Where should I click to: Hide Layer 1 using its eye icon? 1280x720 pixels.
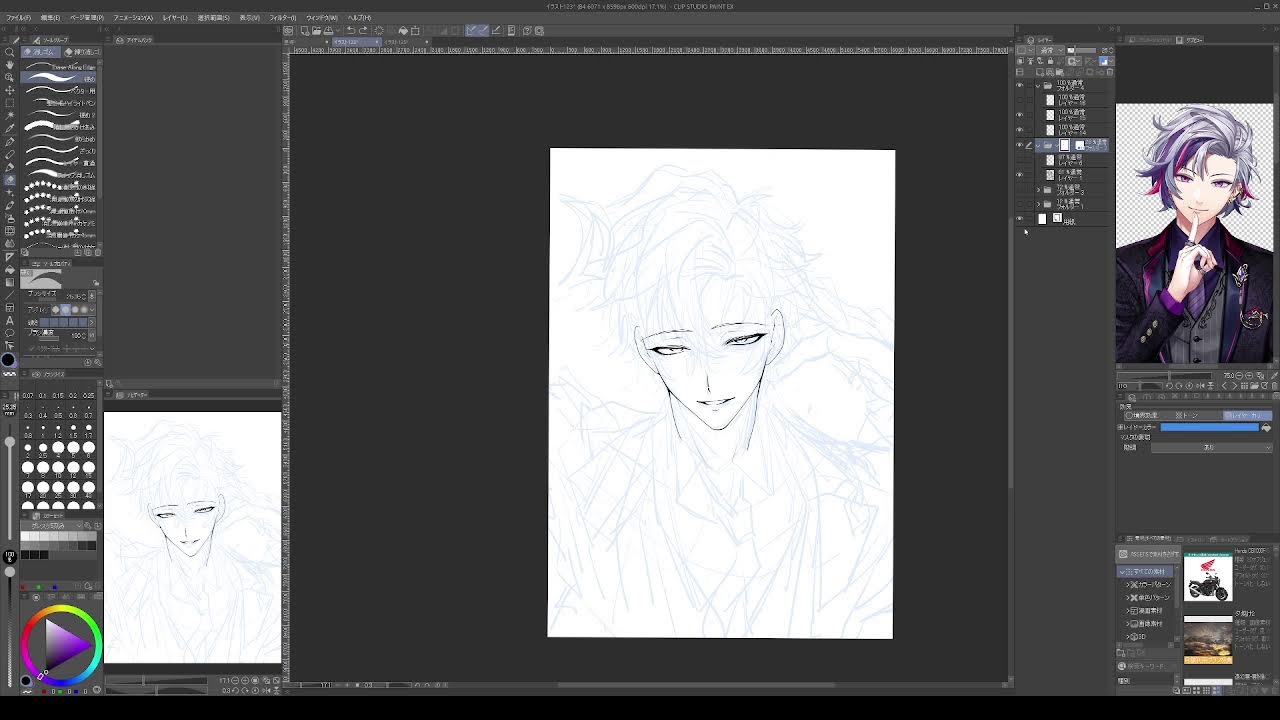pyautogui.click(x=1020, y=174)
